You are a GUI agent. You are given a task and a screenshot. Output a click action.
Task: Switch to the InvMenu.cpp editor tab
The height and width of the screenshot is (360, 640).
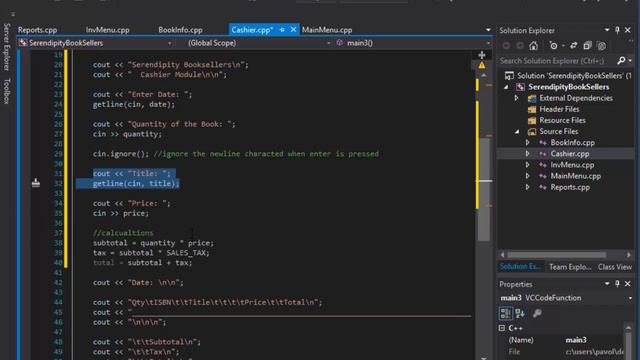click(x=108, y=30)
